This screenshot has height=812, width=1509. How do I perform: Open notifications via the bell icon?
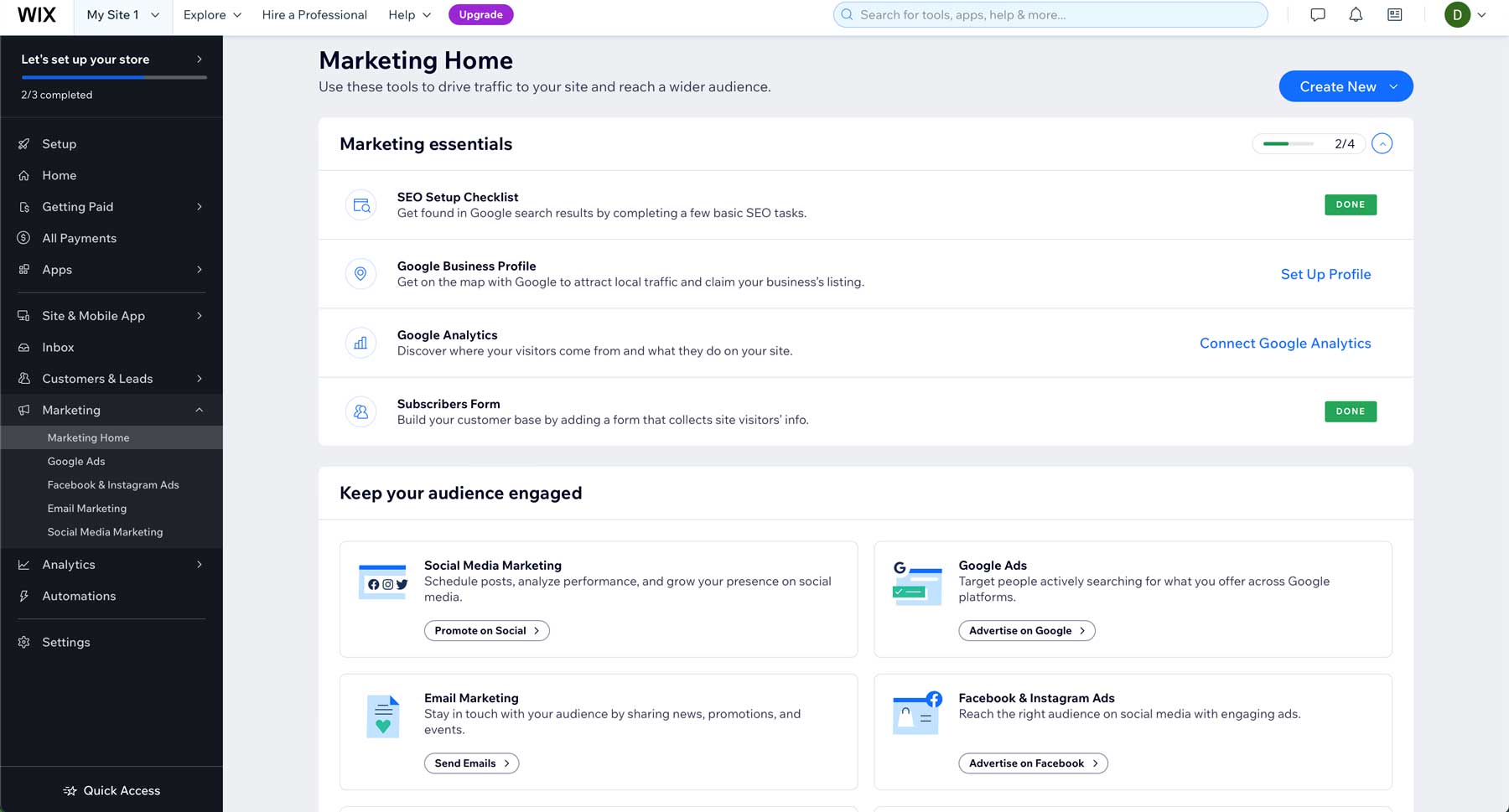tap(1355, 14)
